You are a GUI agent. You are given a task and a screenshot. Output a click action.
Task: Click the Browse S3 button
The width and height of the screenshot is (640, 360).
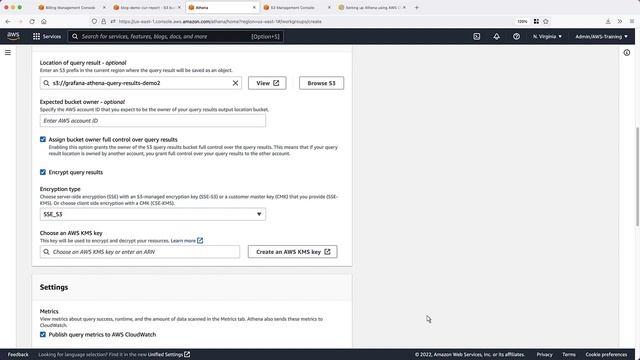point(321,83)
